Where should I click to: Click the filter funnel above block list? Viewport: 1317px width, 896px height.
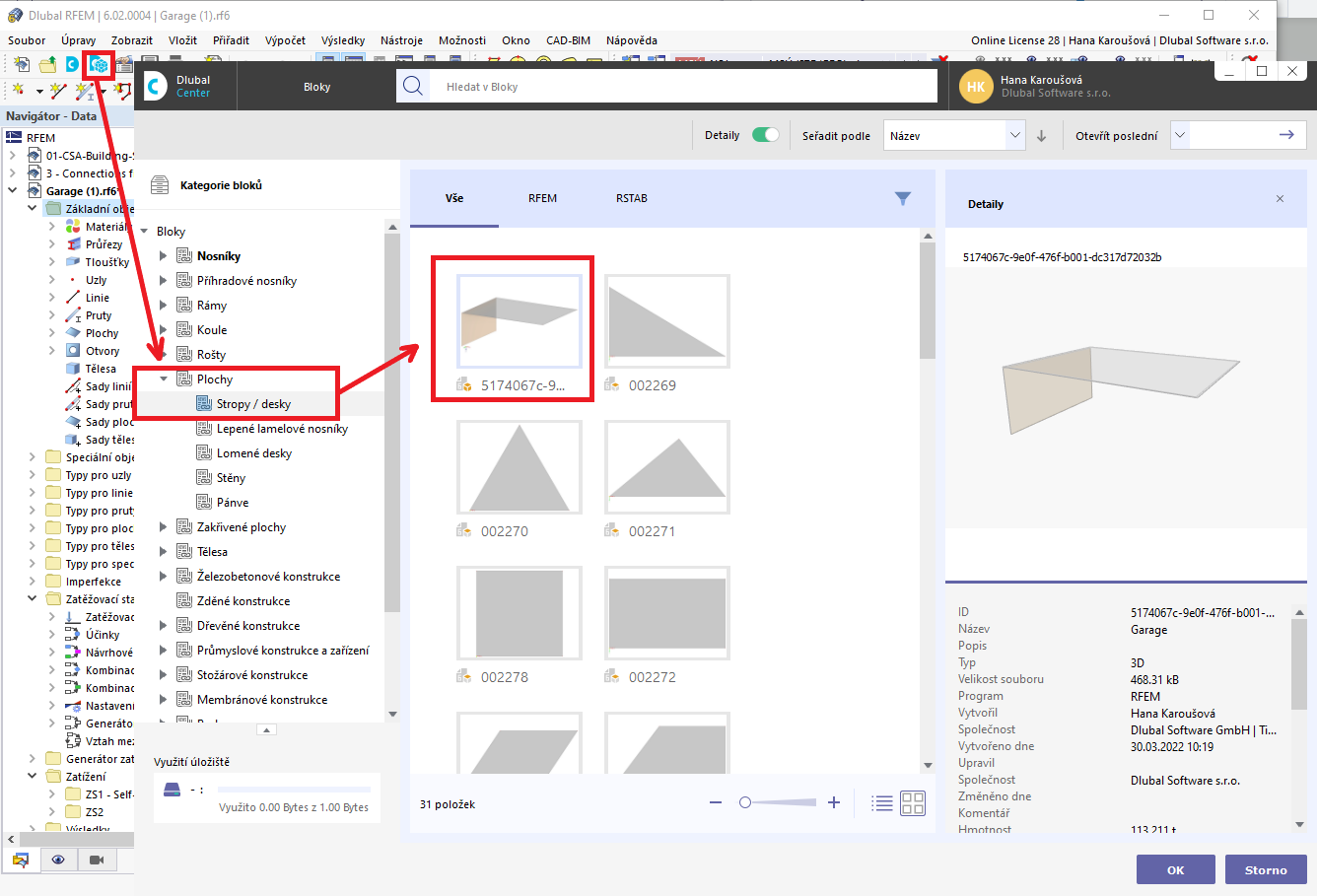pos(902,197)
